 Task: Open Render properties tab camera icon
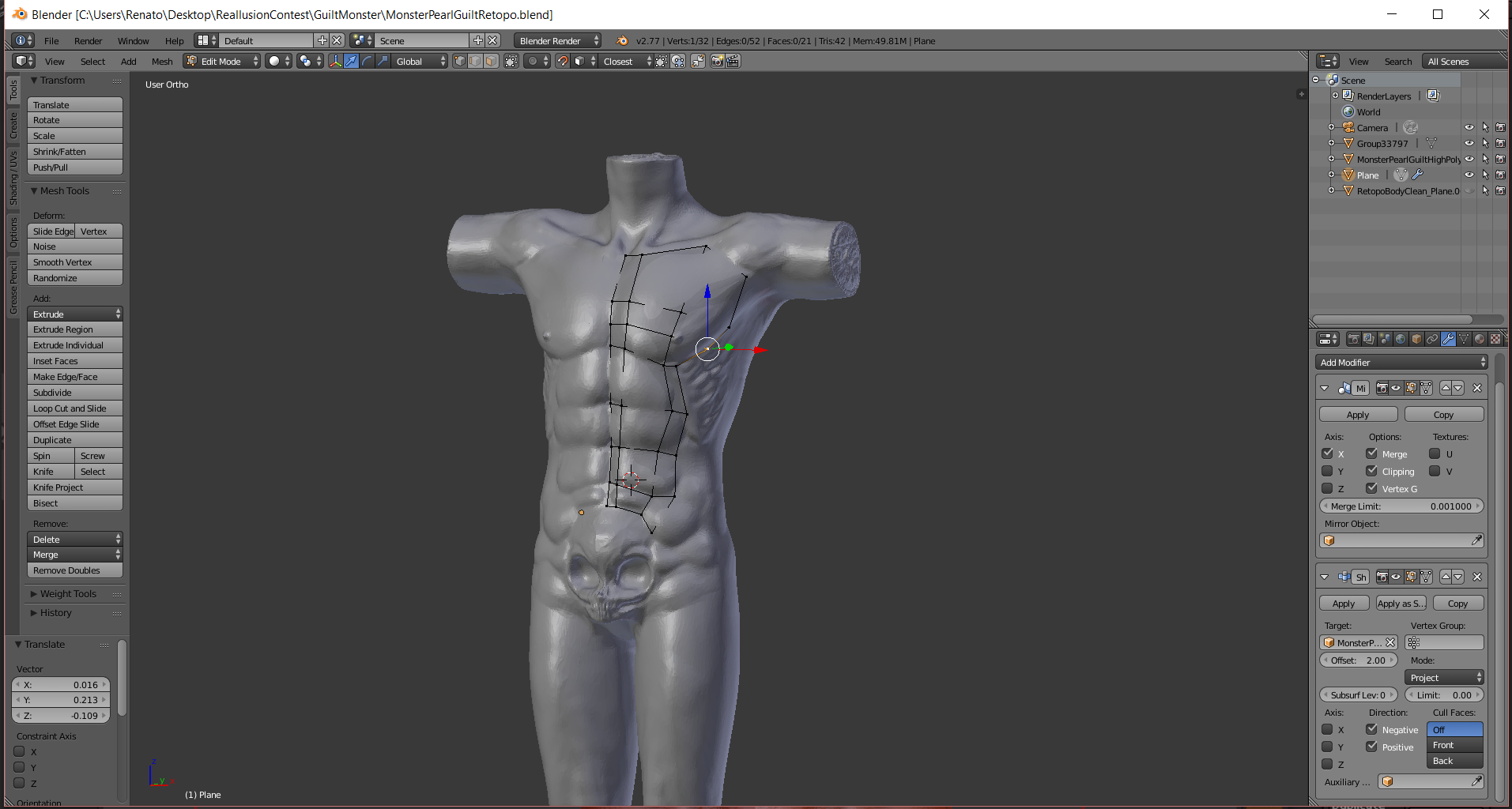pos(1354,339)
